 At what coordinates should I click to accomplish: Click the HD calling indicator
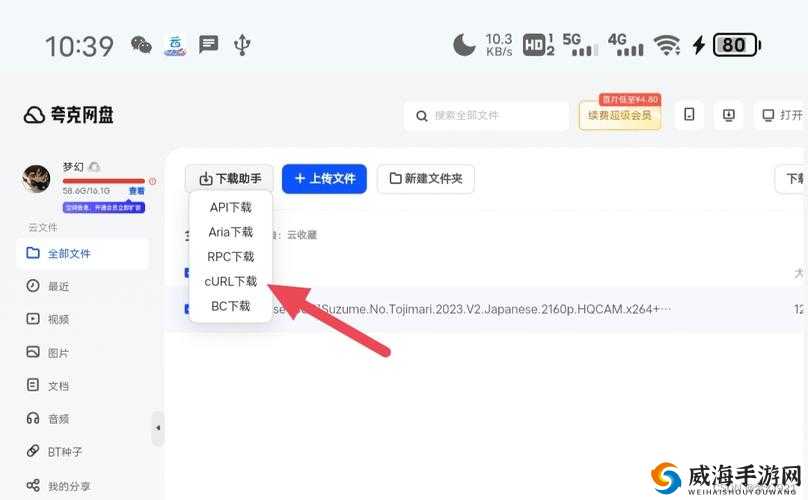538,45
